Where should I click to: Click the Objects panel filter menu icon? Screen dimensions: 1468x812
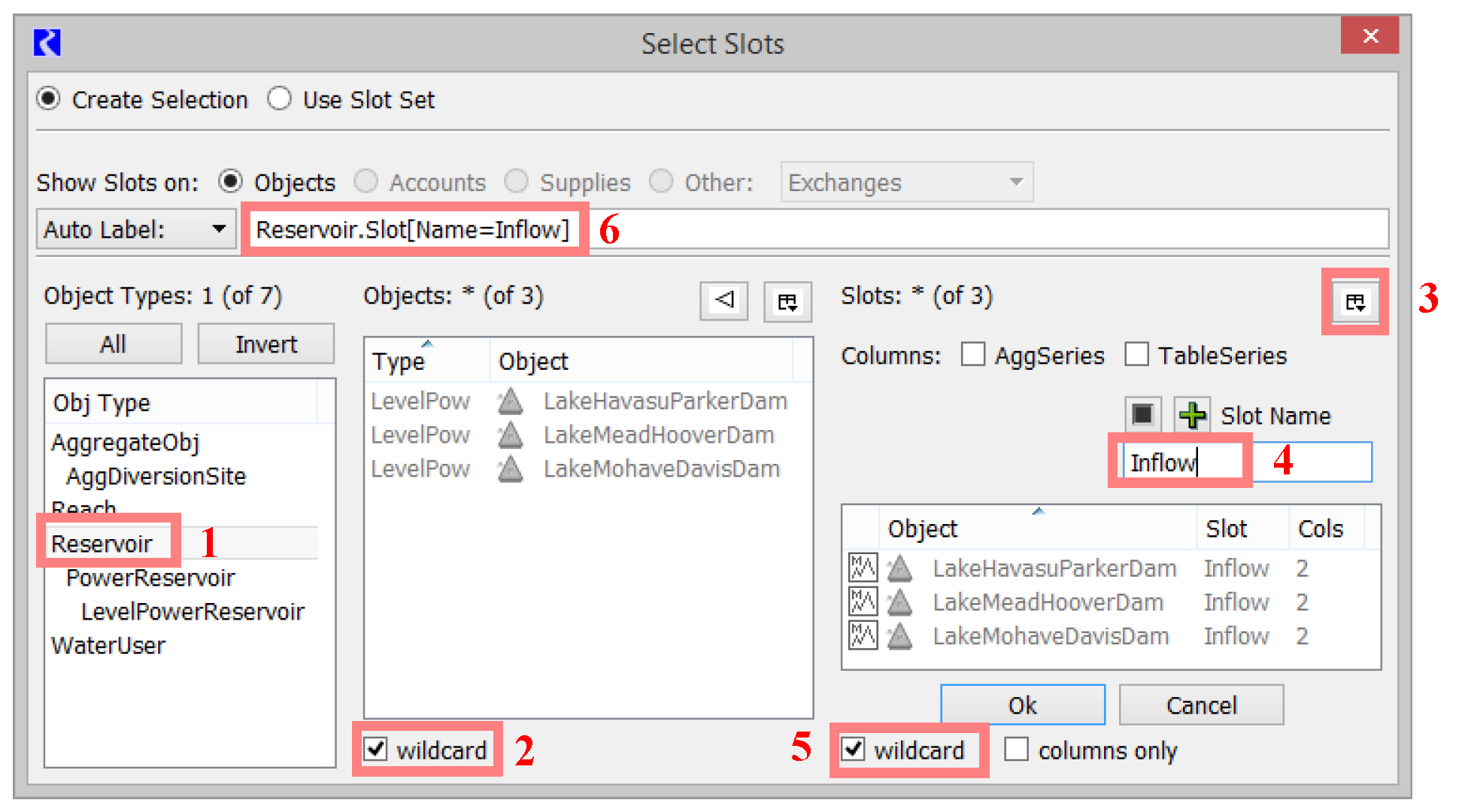click(x=787, y=302)
